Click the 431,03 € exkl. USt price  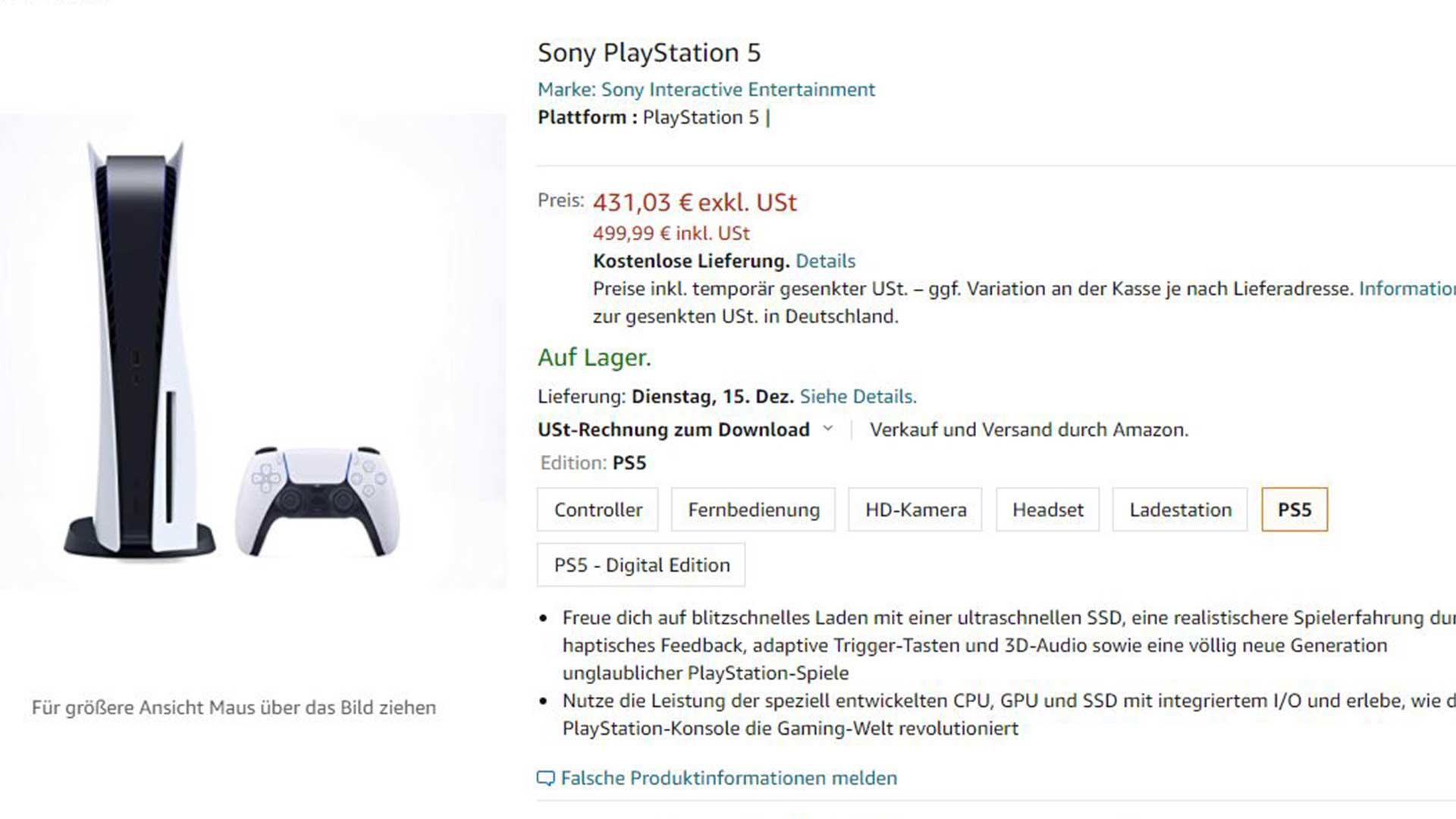694,202
